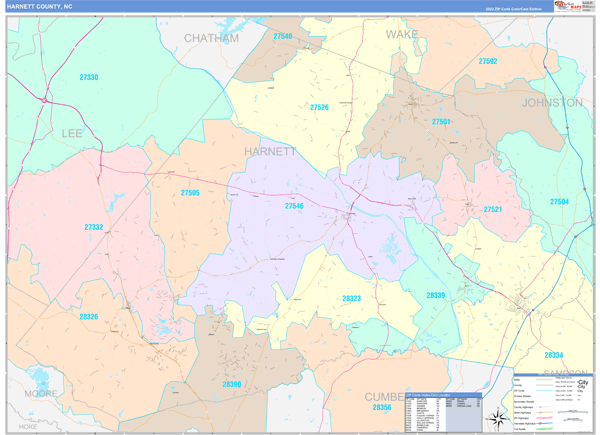Screen dimensions: 600x435
Task: Click the US highway interchange in Lee County
Action: (45, 100)
